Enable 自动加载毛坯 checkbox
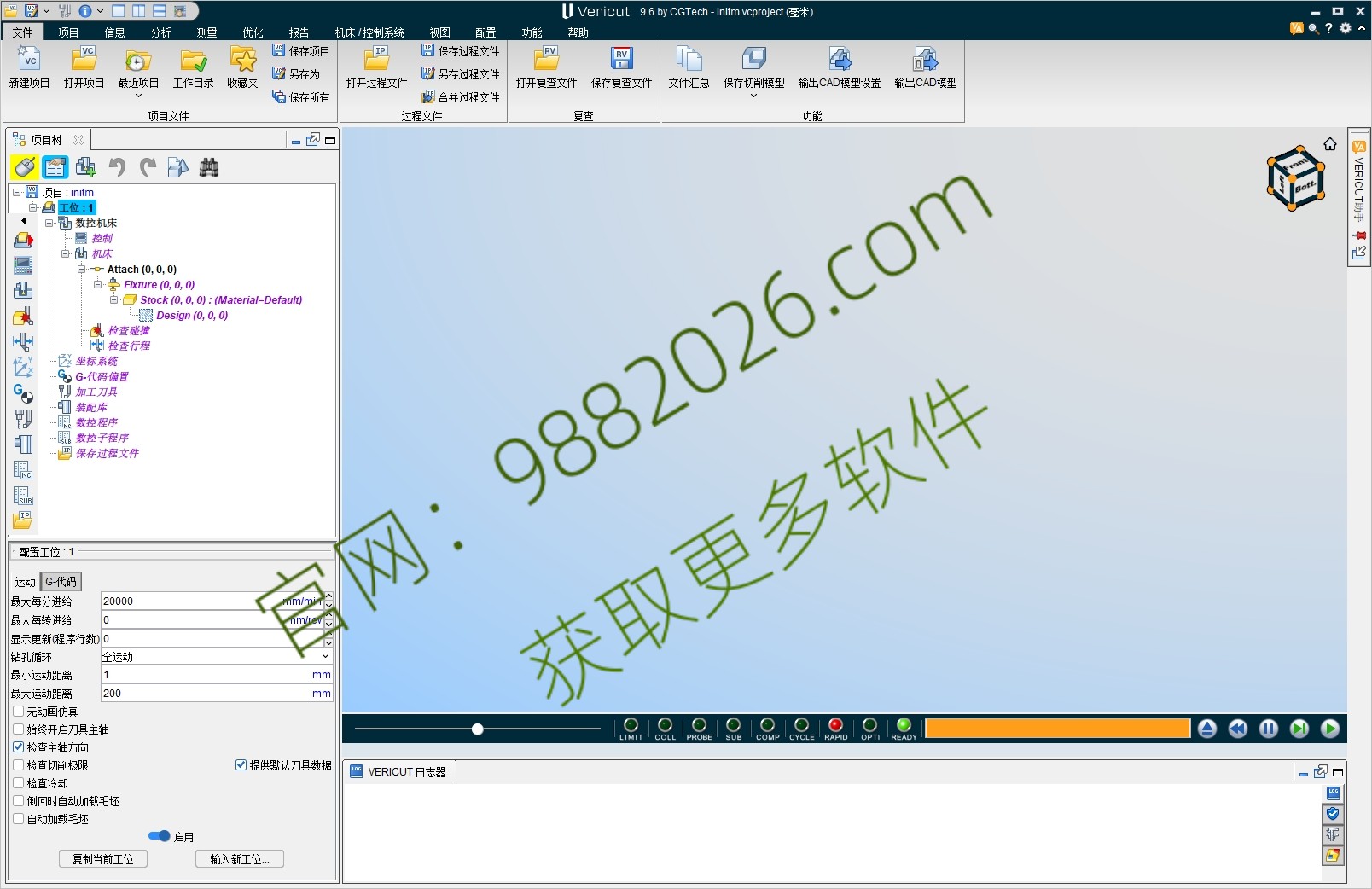 coord(18,818)
